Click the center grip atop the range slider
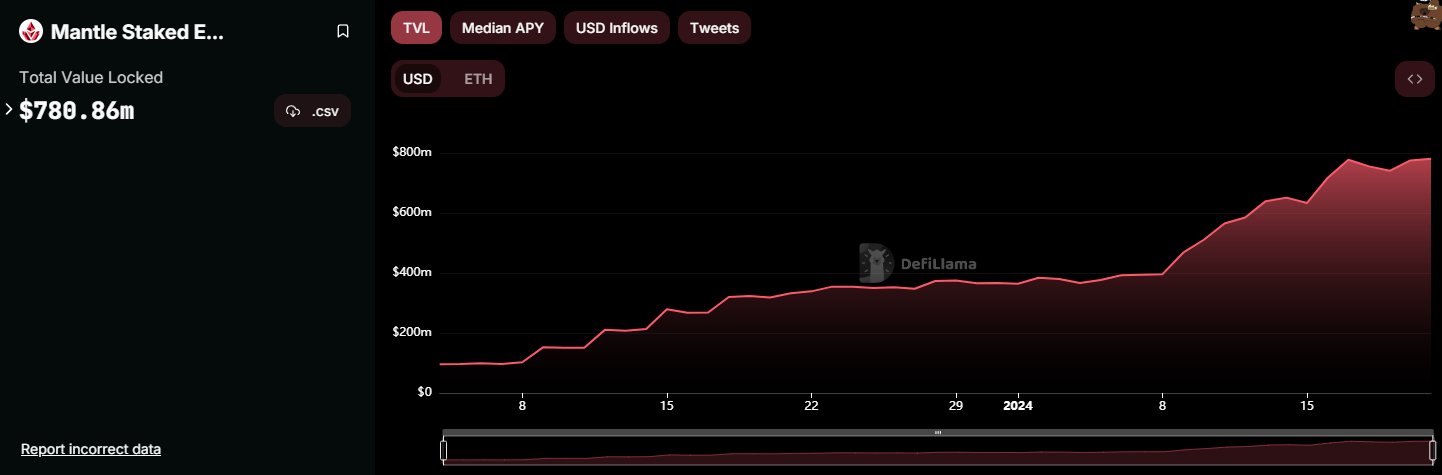Image resolution: width=1442 pixels, height=475 pixels. point(937,433)
